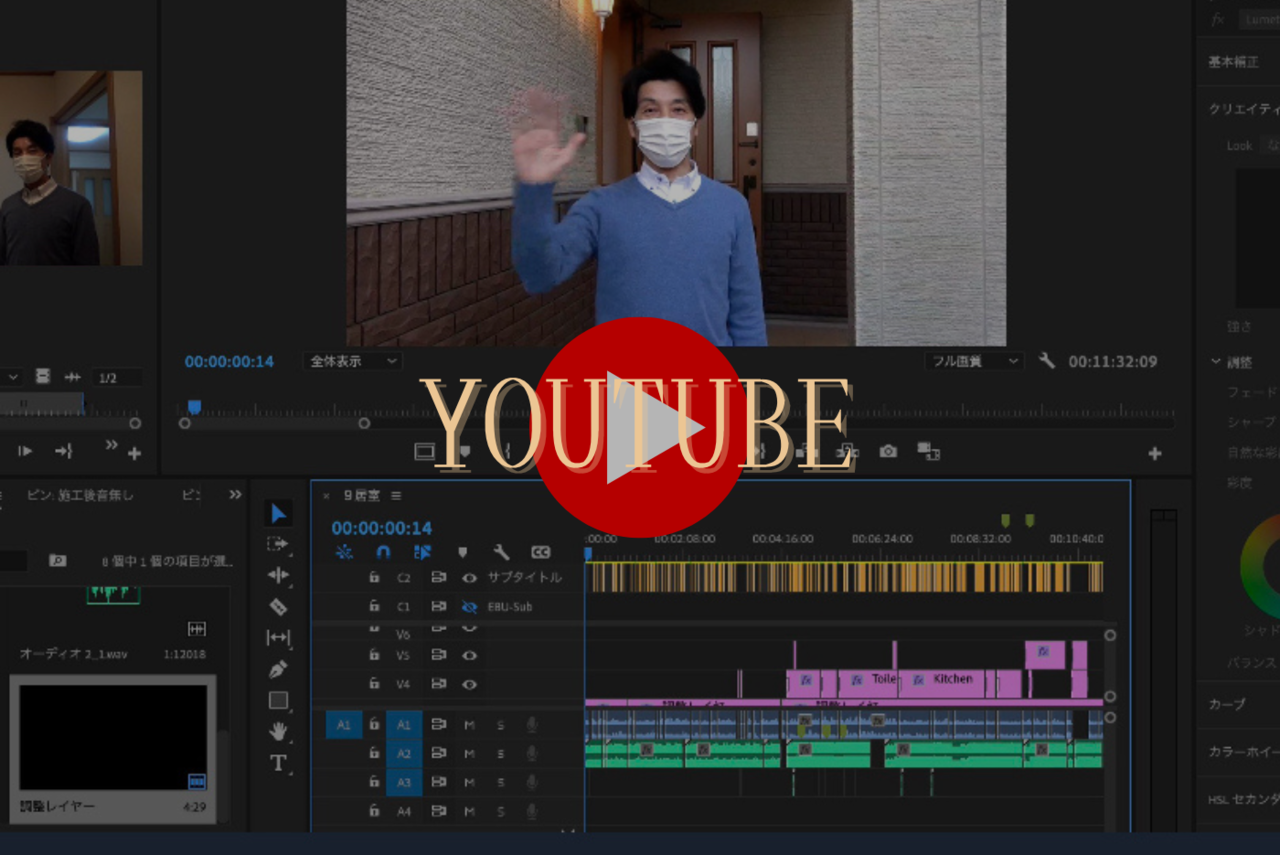The image size is (1280, 855).
Task: Open the 全体表示 zoom level dropdown
Action: pos(353,361)
